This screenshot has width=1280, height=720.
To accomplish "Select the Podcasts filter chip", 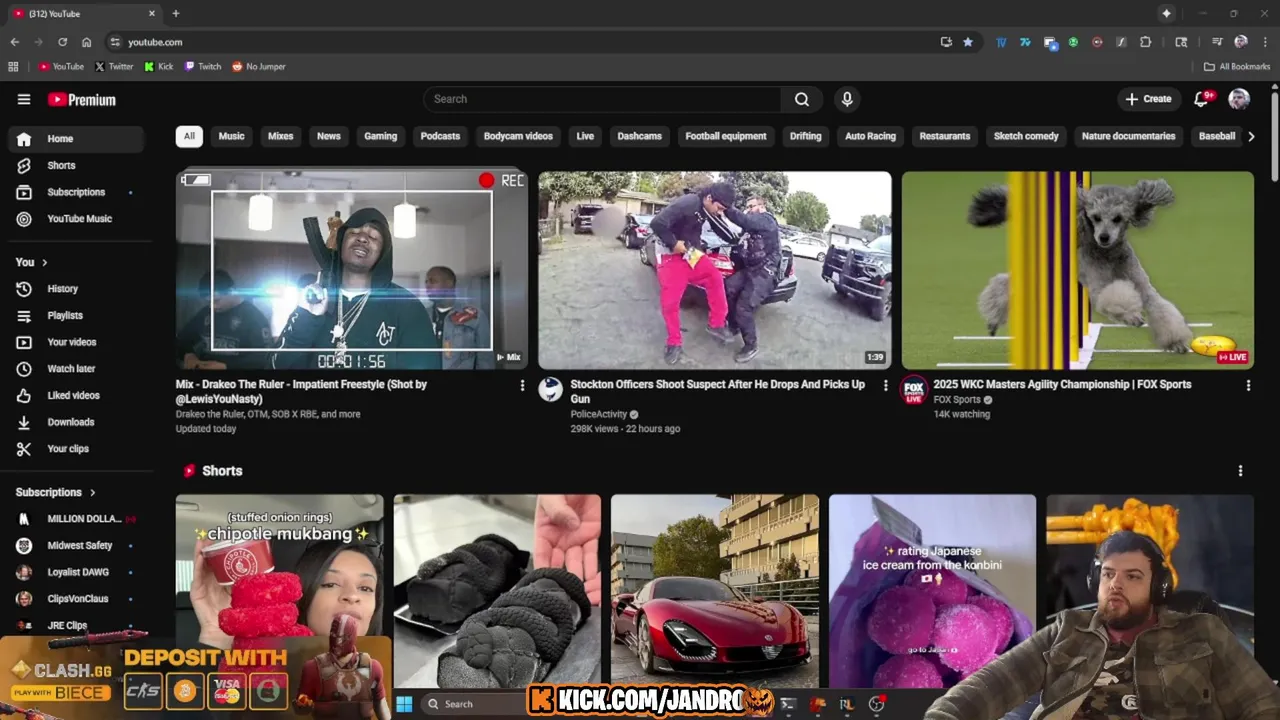I will click(x=440, y=136).
